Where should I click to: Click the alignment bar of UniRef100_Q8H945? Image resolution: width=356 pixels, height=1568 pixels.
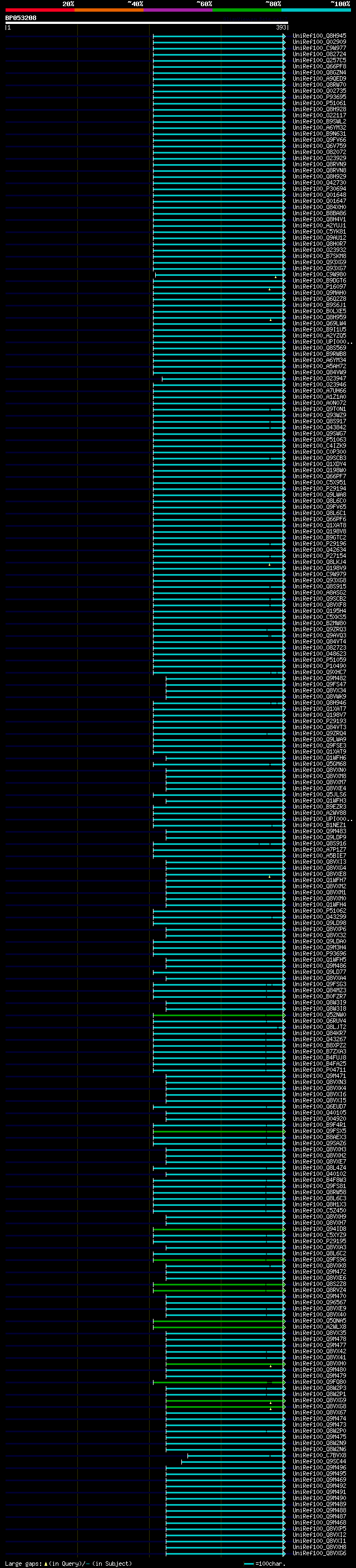pos(219,36)
